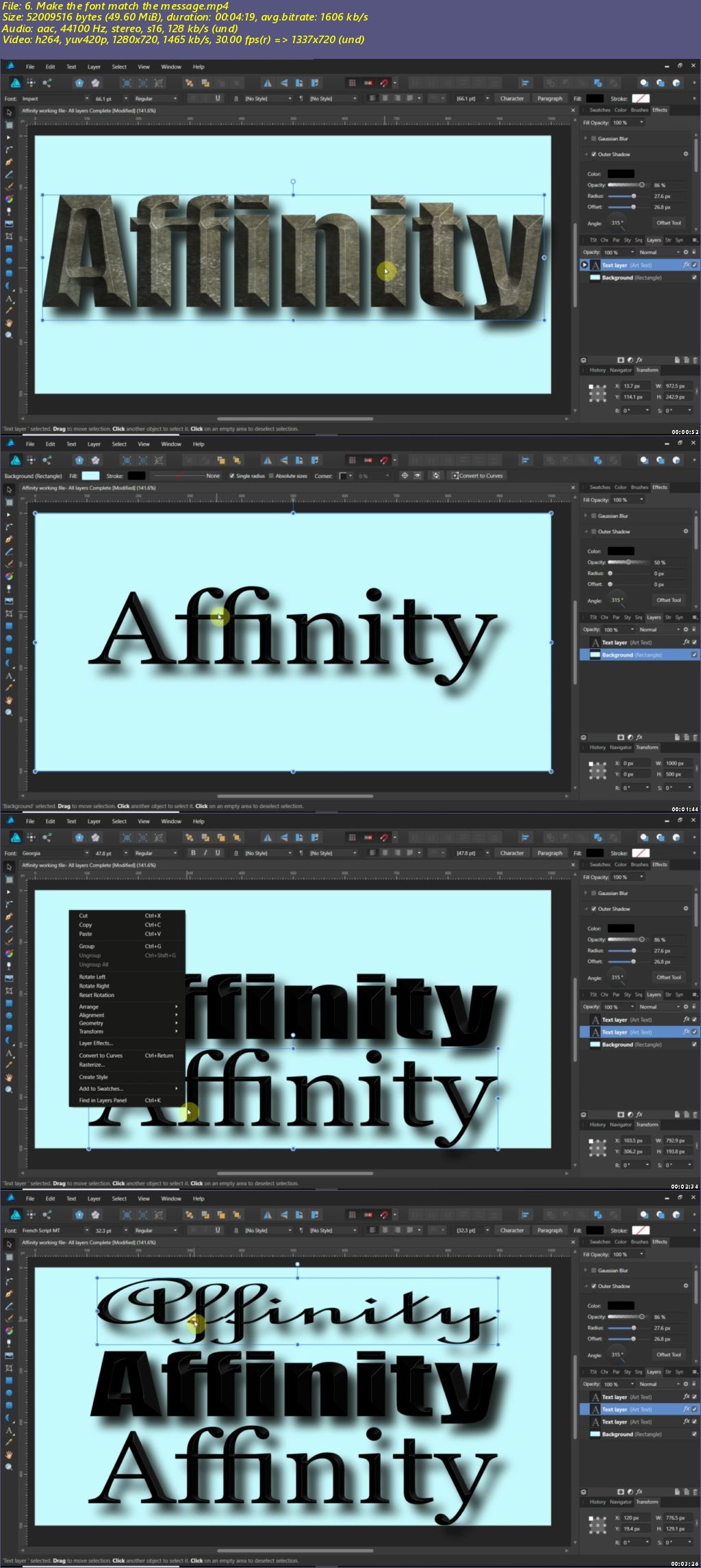This screenshot has width=701, height=1568.
Task: Click Underline in the Georgia text toolbar
Action: [x=218, y=852]
